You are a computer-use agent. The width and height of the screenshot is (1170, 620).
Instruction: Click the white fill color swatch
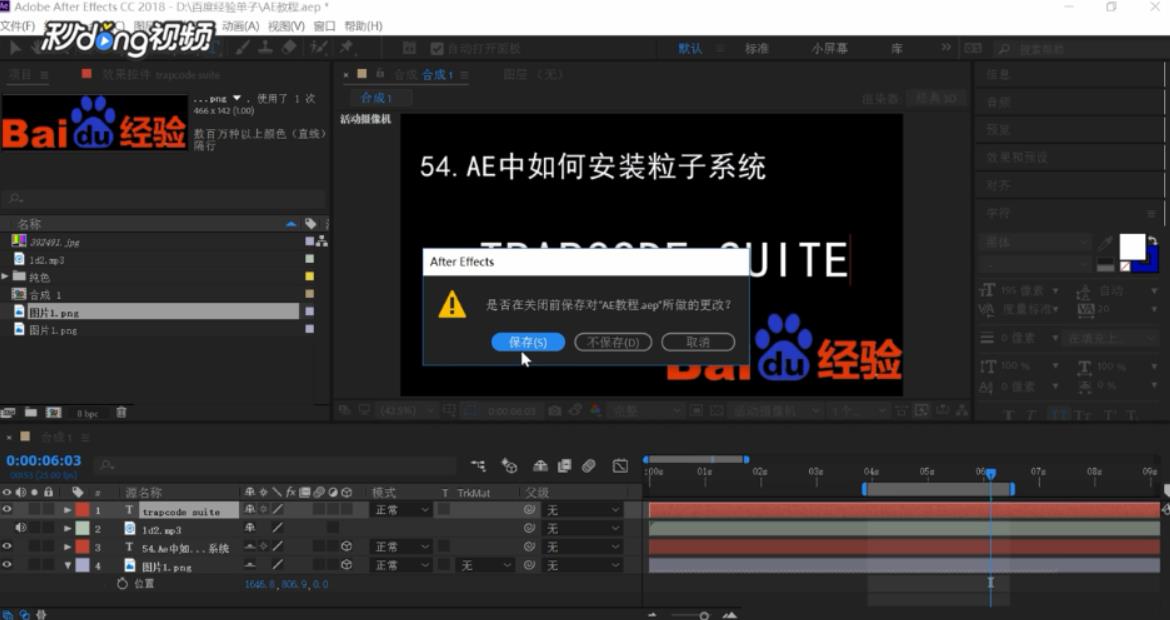(x=1132, y=246)
